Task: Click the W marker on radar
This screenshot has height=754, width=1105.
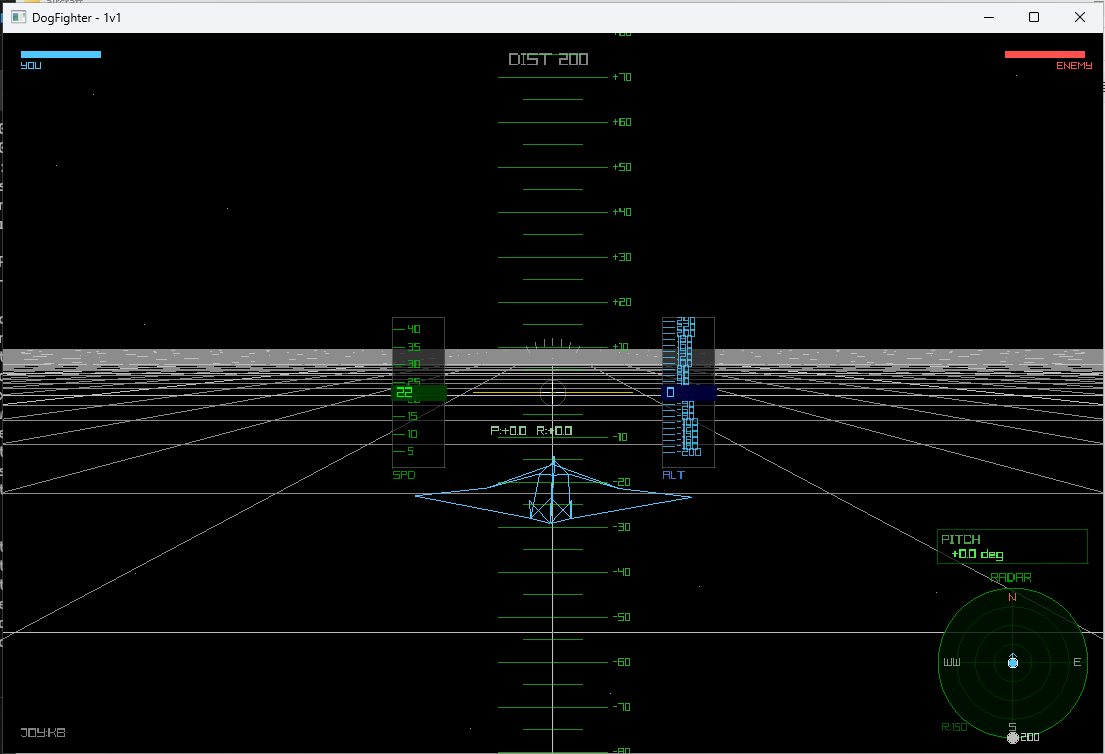Action: point(952,662)
